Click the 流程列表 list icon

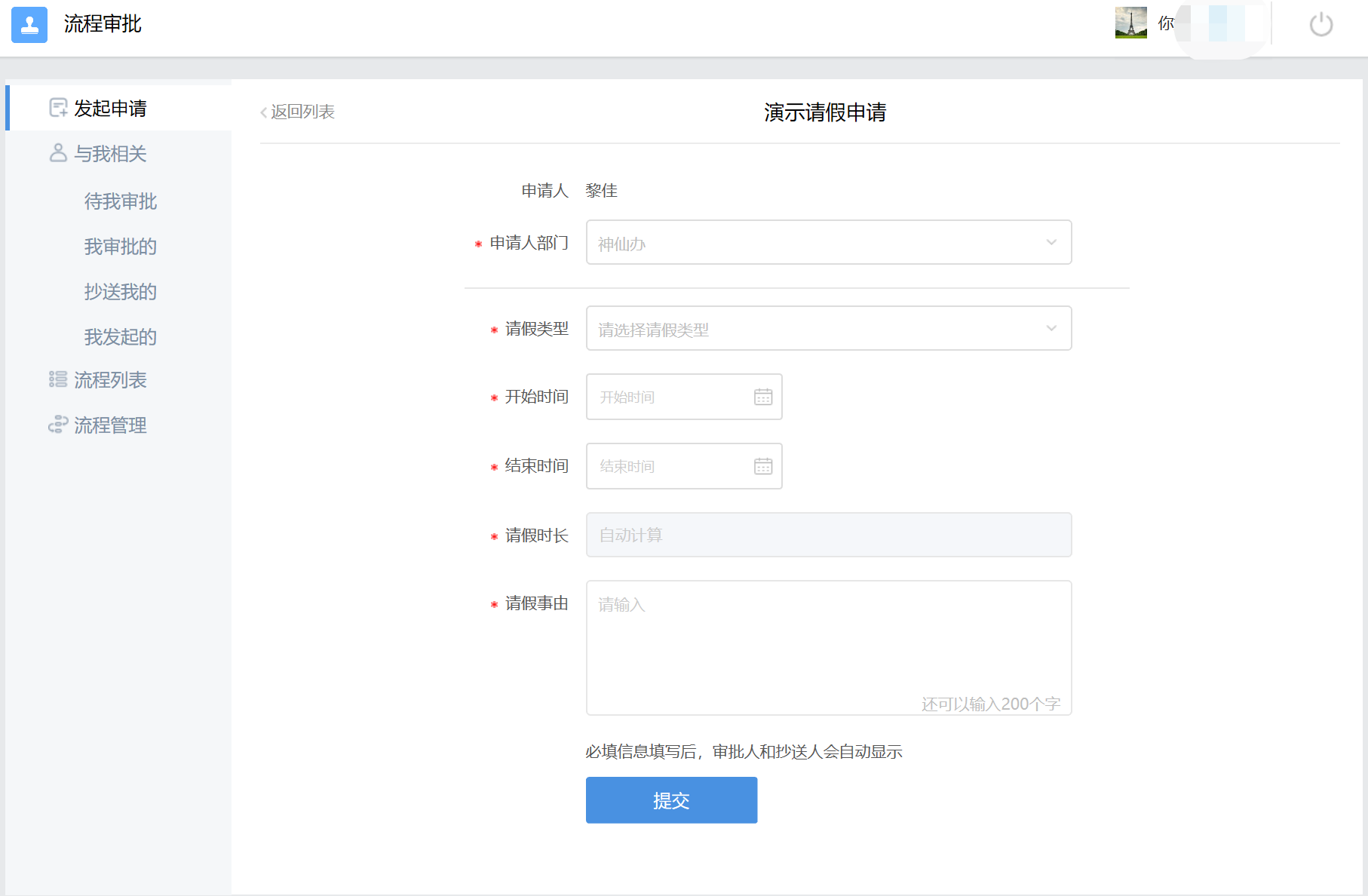click(58, 379)
